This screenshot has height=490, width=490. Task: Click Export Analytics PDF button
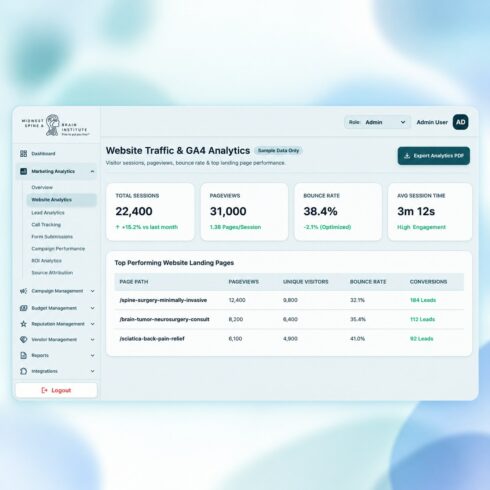pyautogui.click(x=434, y=156)
